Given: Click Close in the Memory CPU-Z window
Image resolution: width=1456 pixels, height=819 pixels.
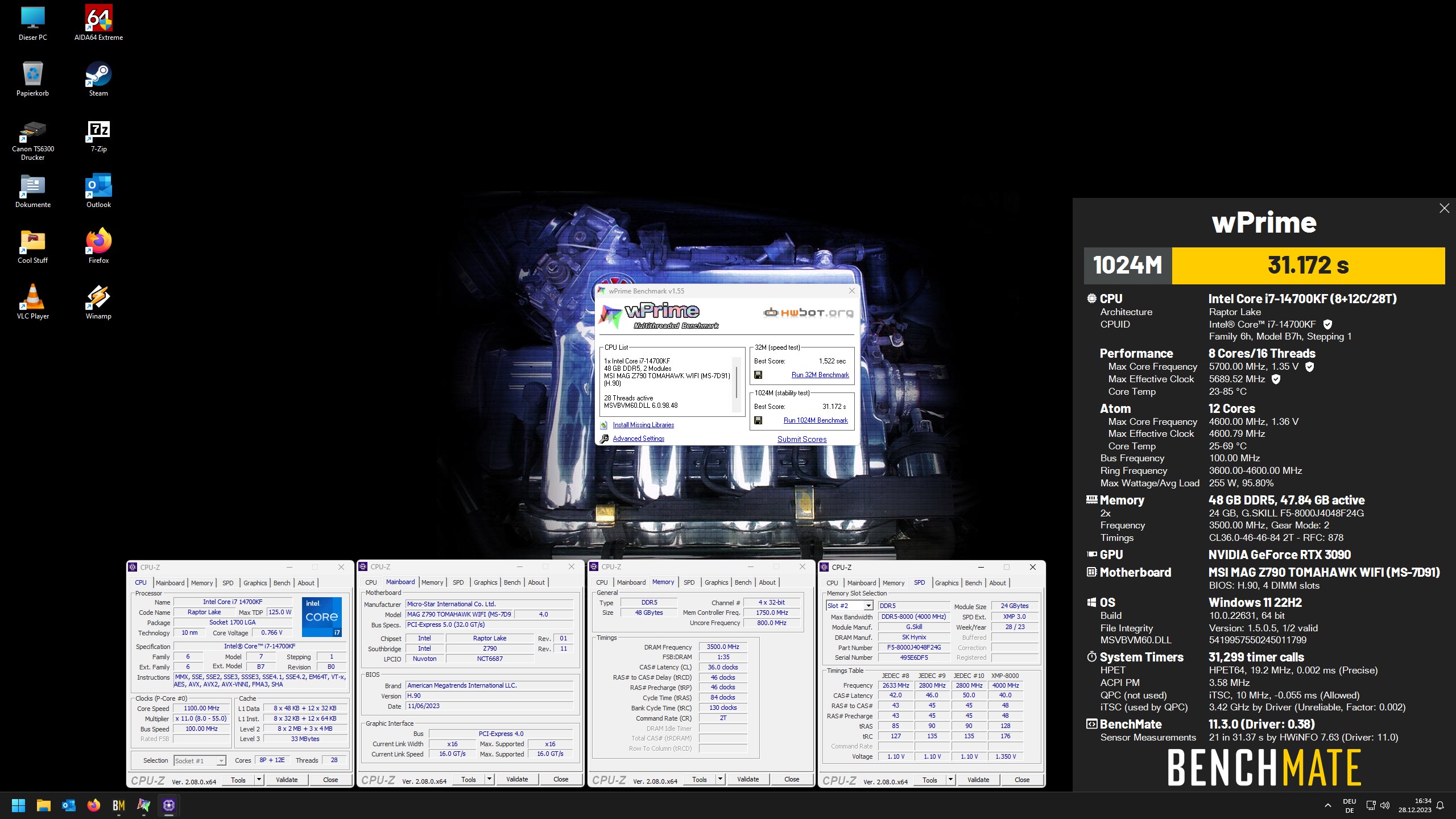Looking at the screenshot, I should pos(792,779).
